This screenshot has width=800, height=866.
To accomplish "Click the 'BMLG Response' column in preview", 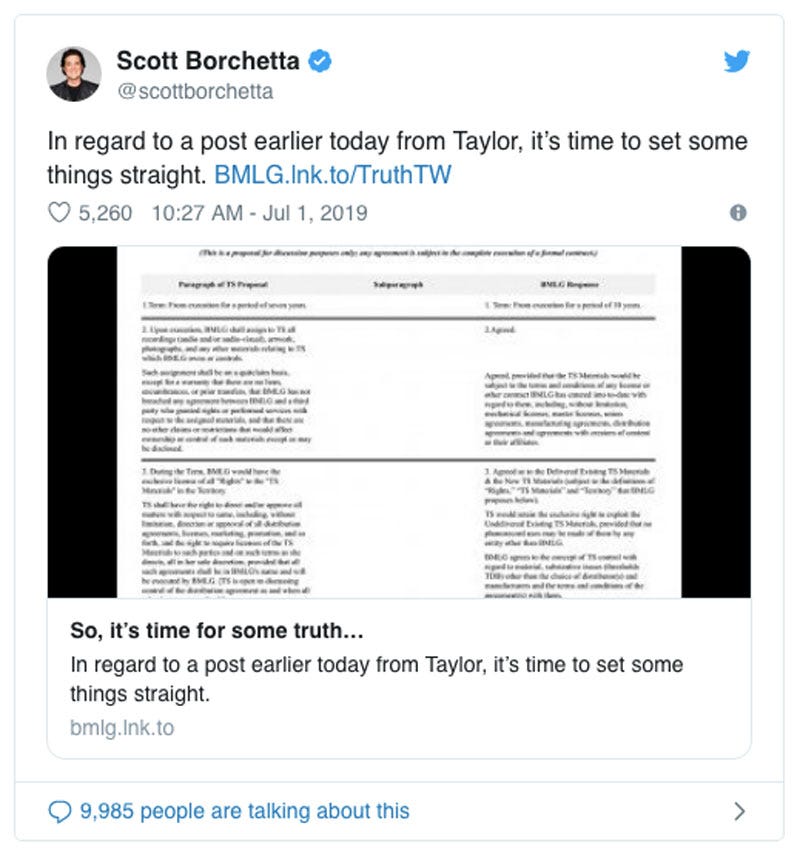I will point(569,284).
